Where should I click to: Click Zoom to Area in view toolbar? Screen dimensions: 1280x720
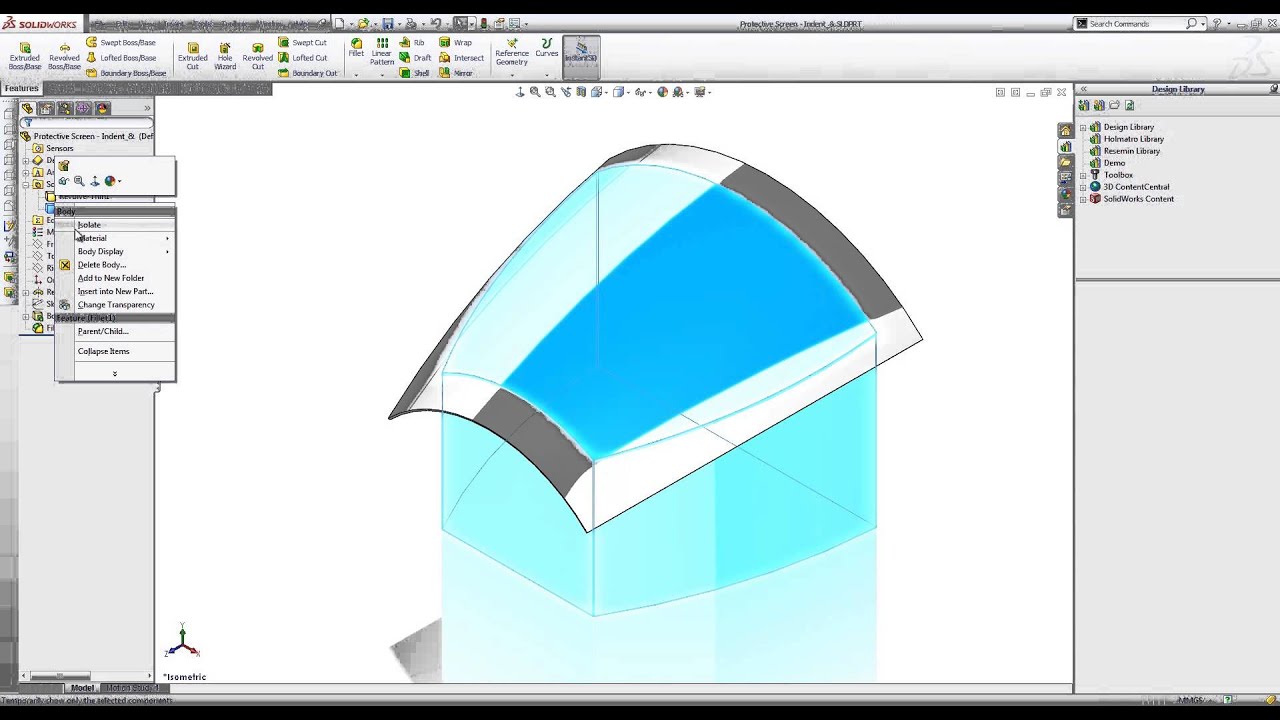550,92
